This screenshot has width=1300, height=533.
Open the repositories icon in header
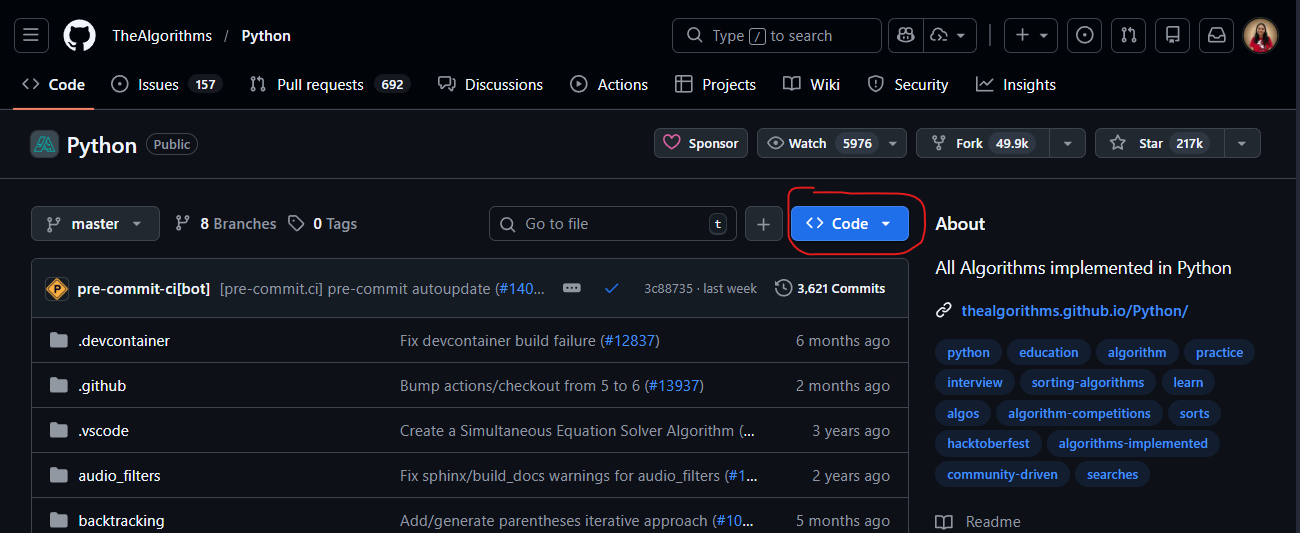pos(1173,36)
